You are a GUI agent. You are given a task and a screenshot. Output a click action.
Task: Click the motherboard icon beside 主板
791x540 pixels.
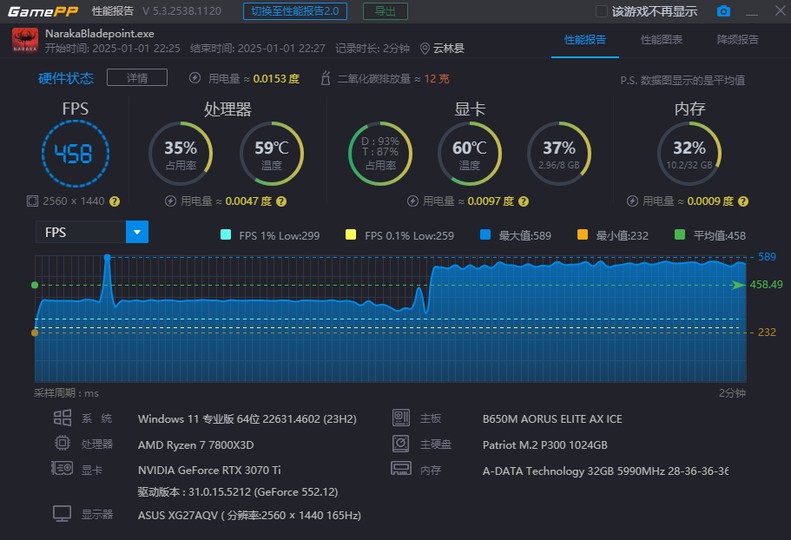pos(401,418)
